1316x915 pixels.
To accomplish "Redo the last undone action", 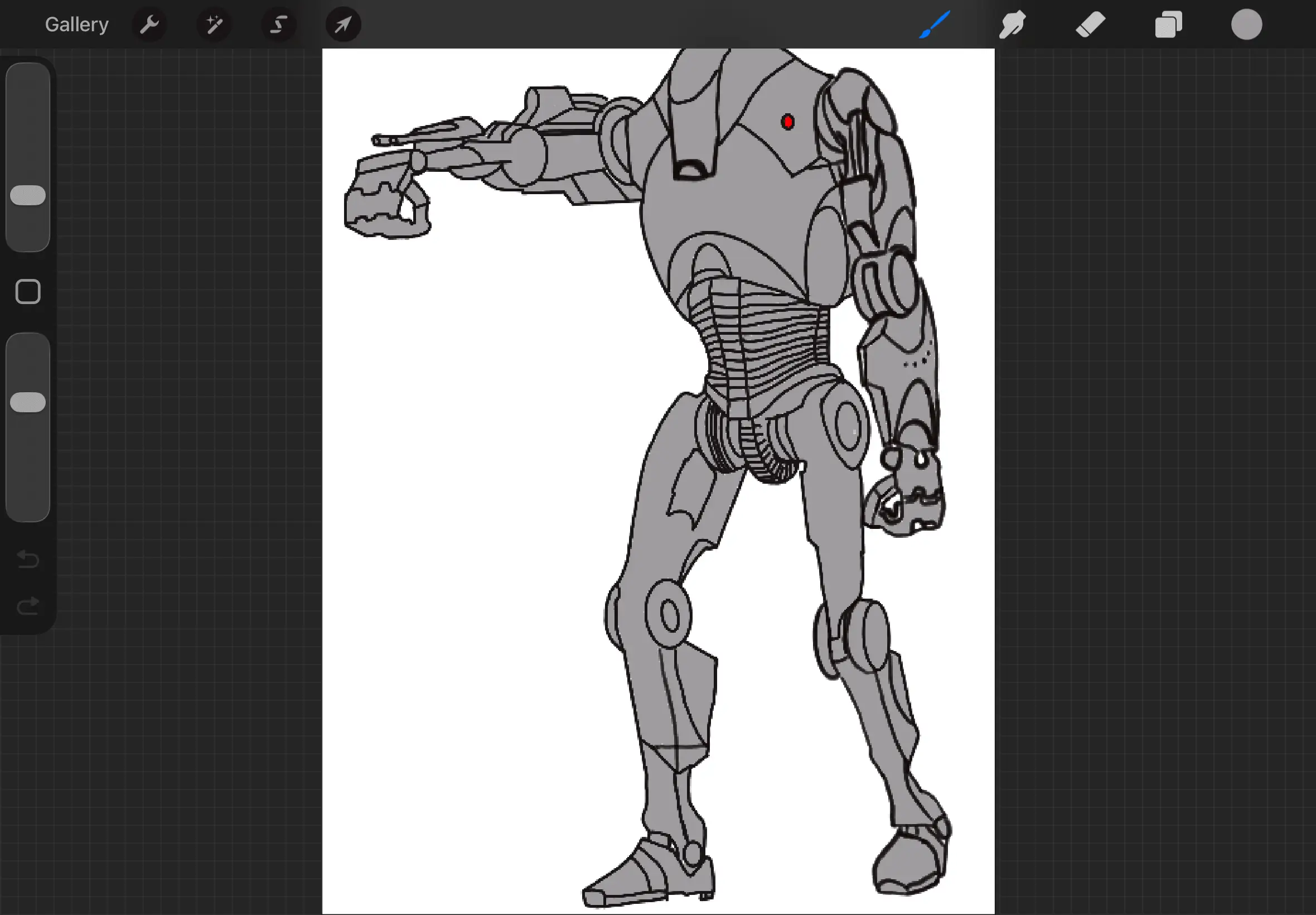I will (x=27, y=605).
